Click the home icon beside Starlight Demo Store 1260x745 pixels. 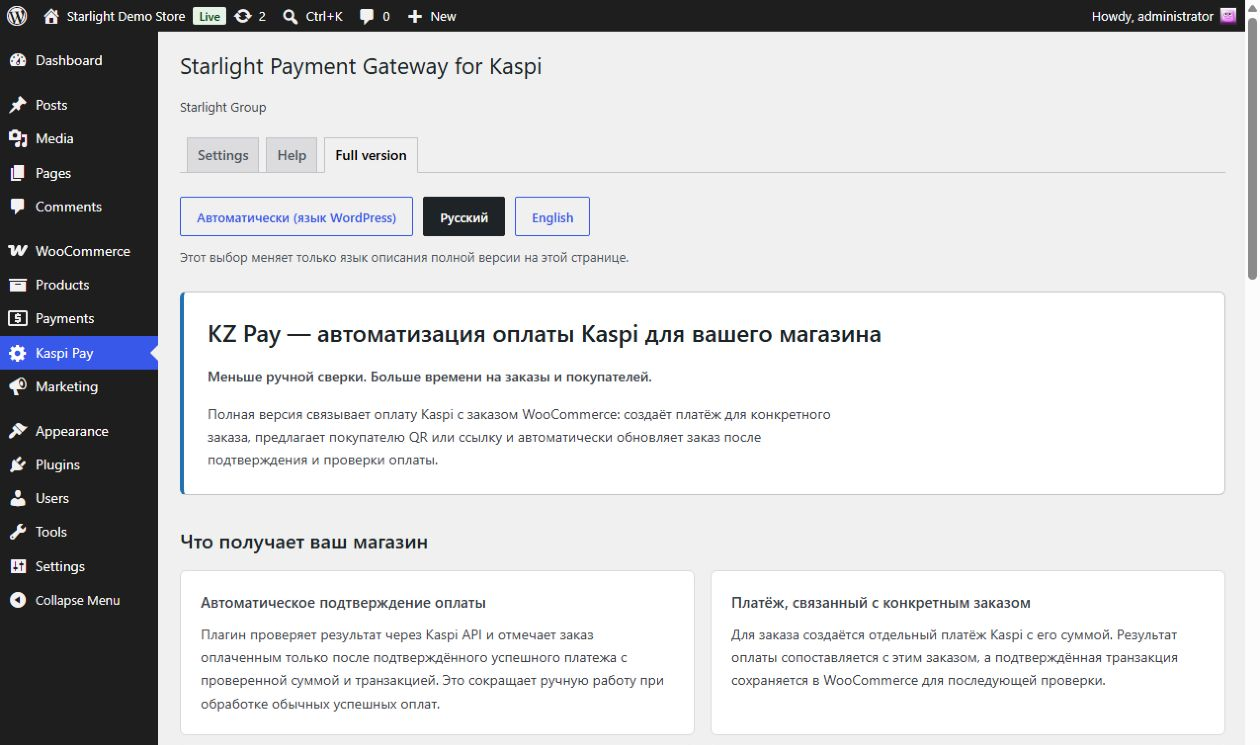click(x=52, y=16)
